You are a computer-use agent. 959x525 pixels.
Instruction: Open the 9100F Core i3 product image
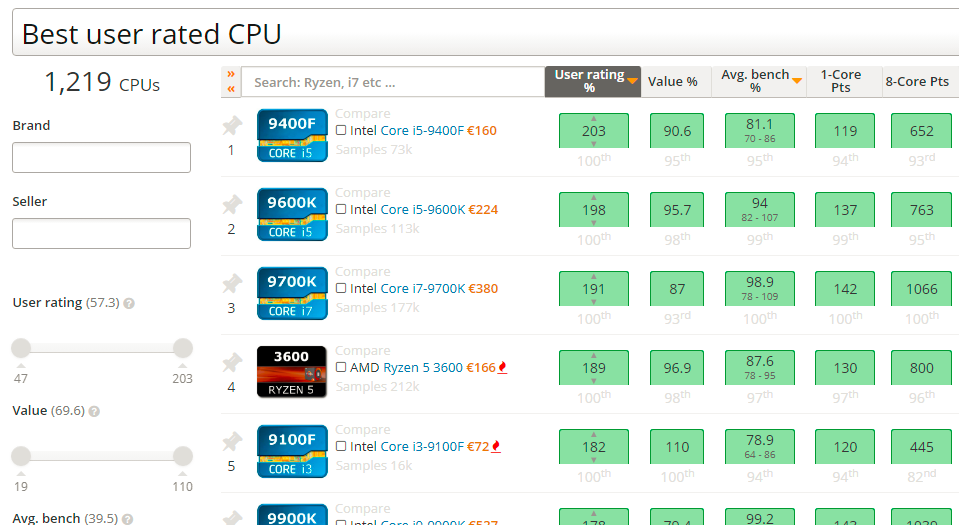(x=292, y=451)
